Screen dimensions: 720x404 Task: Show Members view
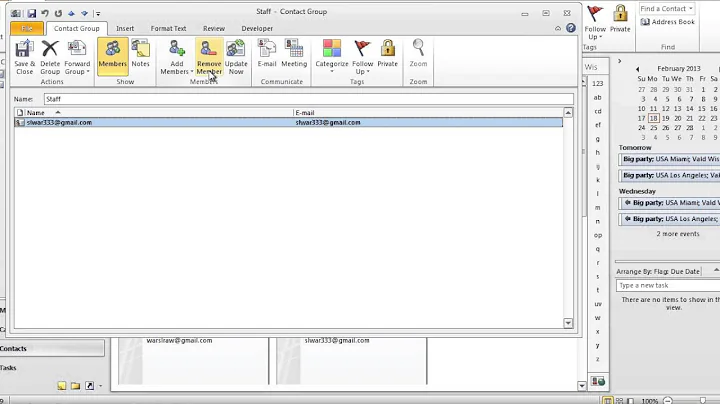112,57
